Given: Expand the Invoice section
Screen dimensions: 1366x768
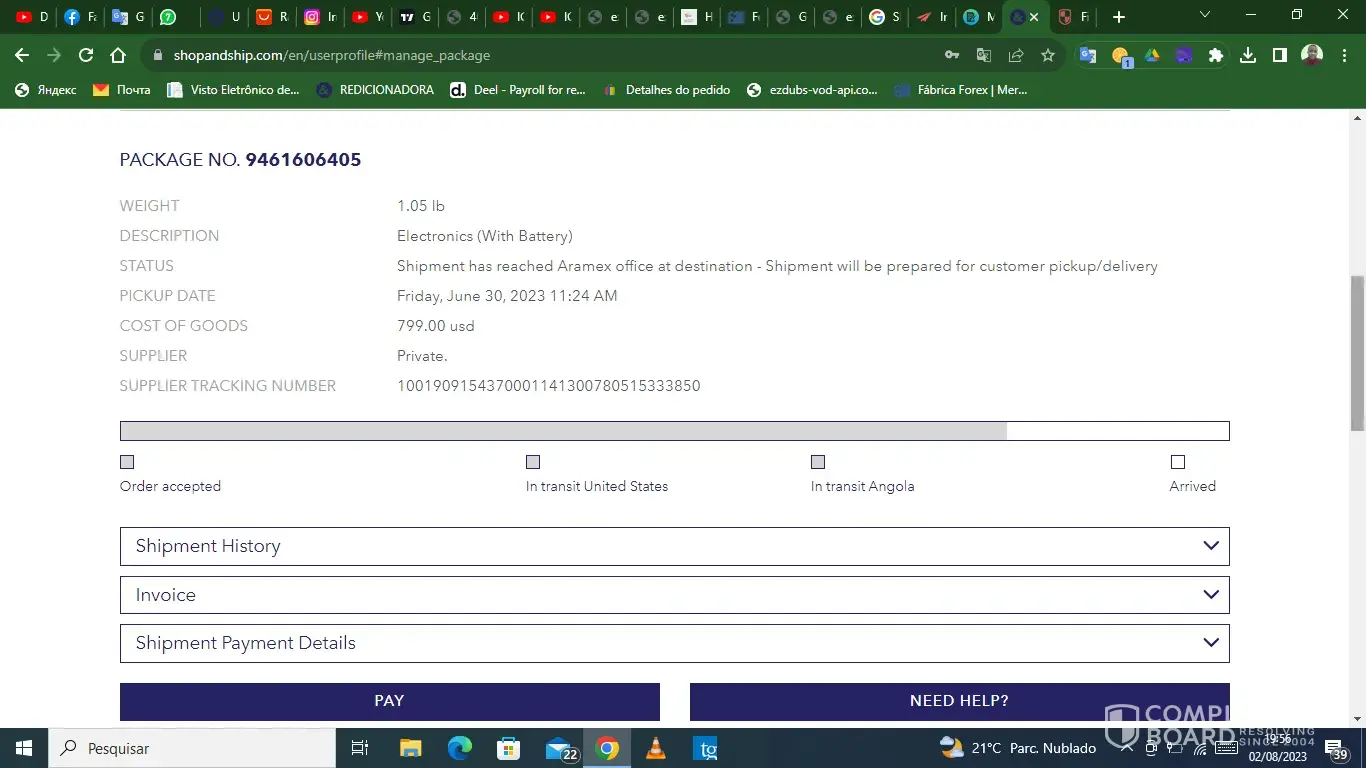Looking at the screenshot, I should pos(674,595).
